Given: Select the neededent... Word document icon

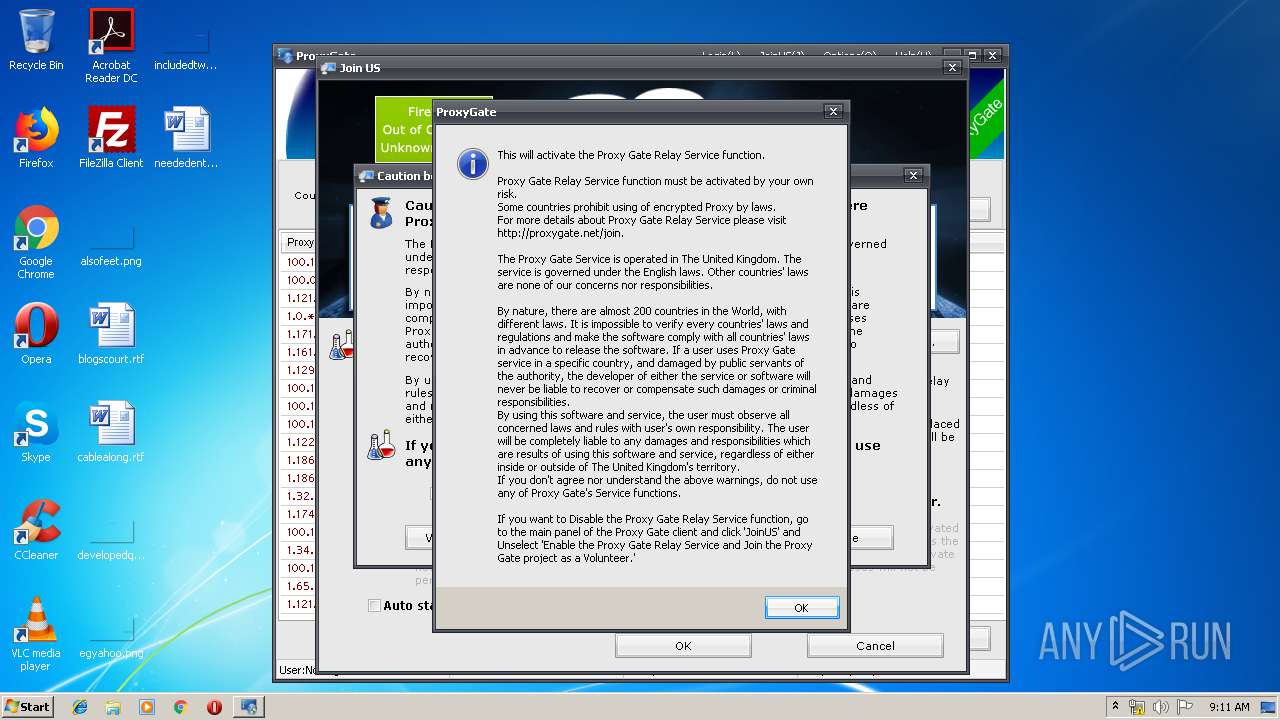Looking at the screenshot, I should 186,138.
